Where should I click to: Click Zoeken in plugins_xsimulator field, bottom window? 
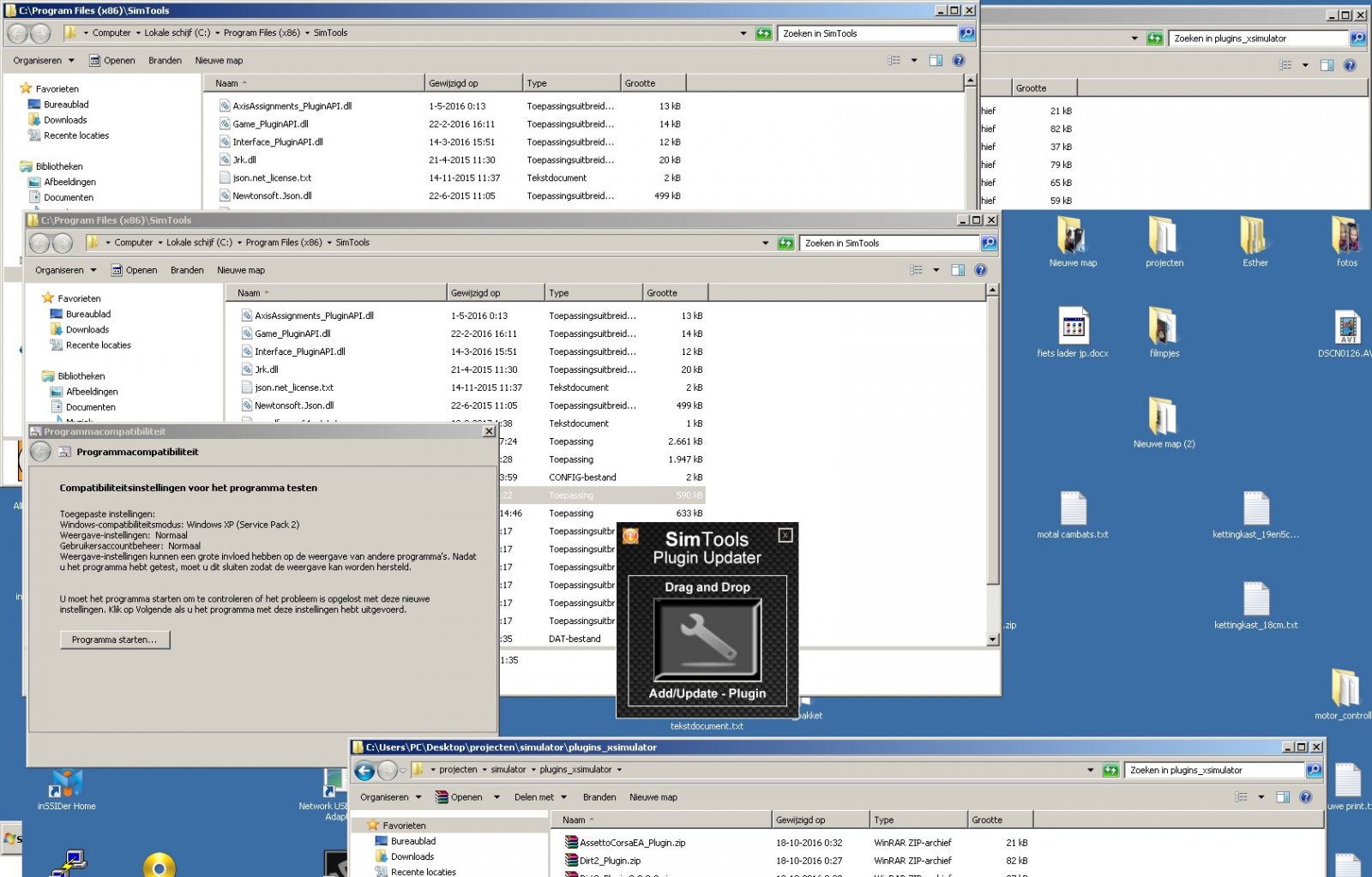tap(1214, 771)
